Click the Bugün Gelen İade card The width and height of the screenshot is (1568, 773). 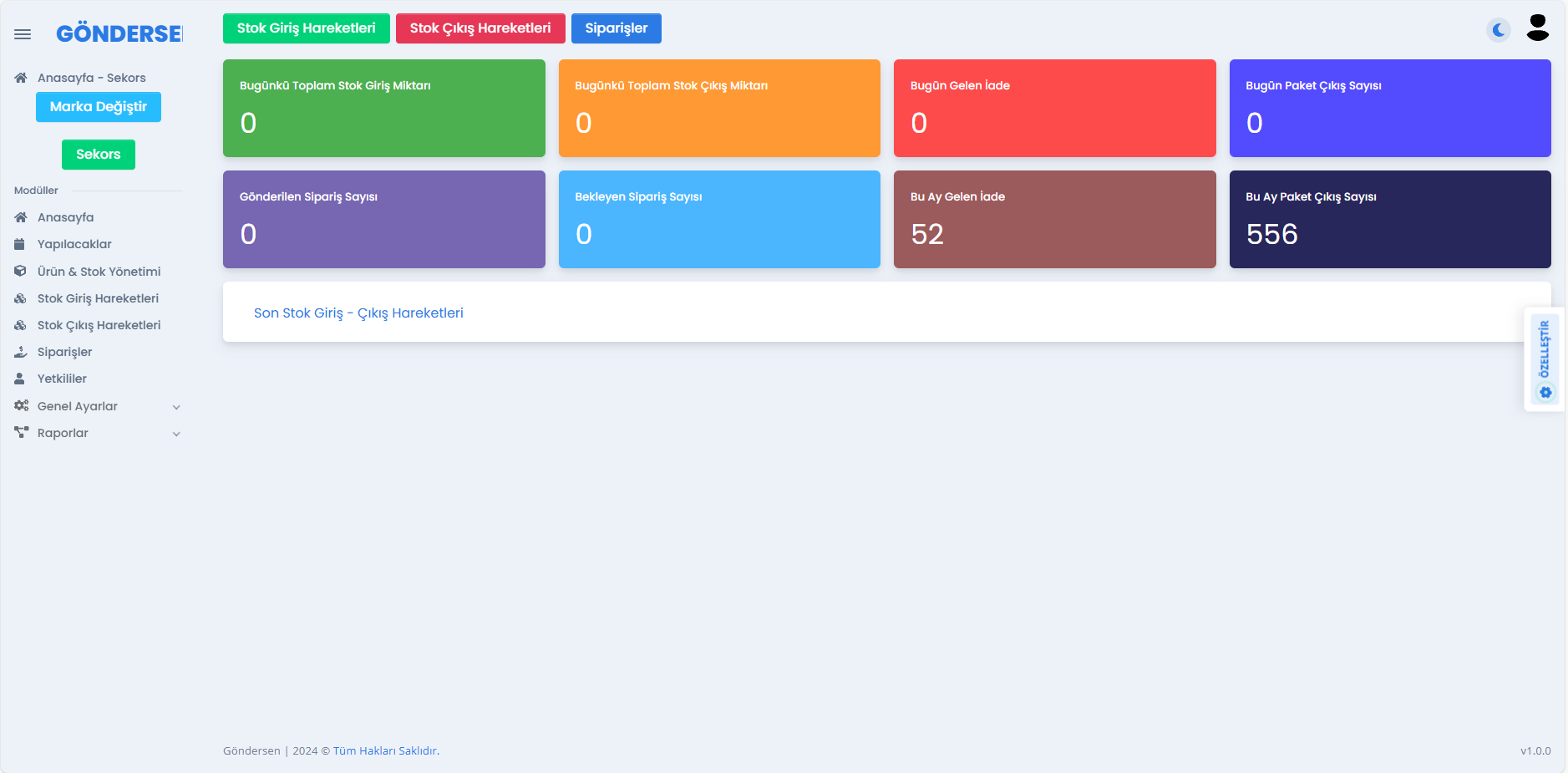pyautogui.click(x=1055, y=108)
